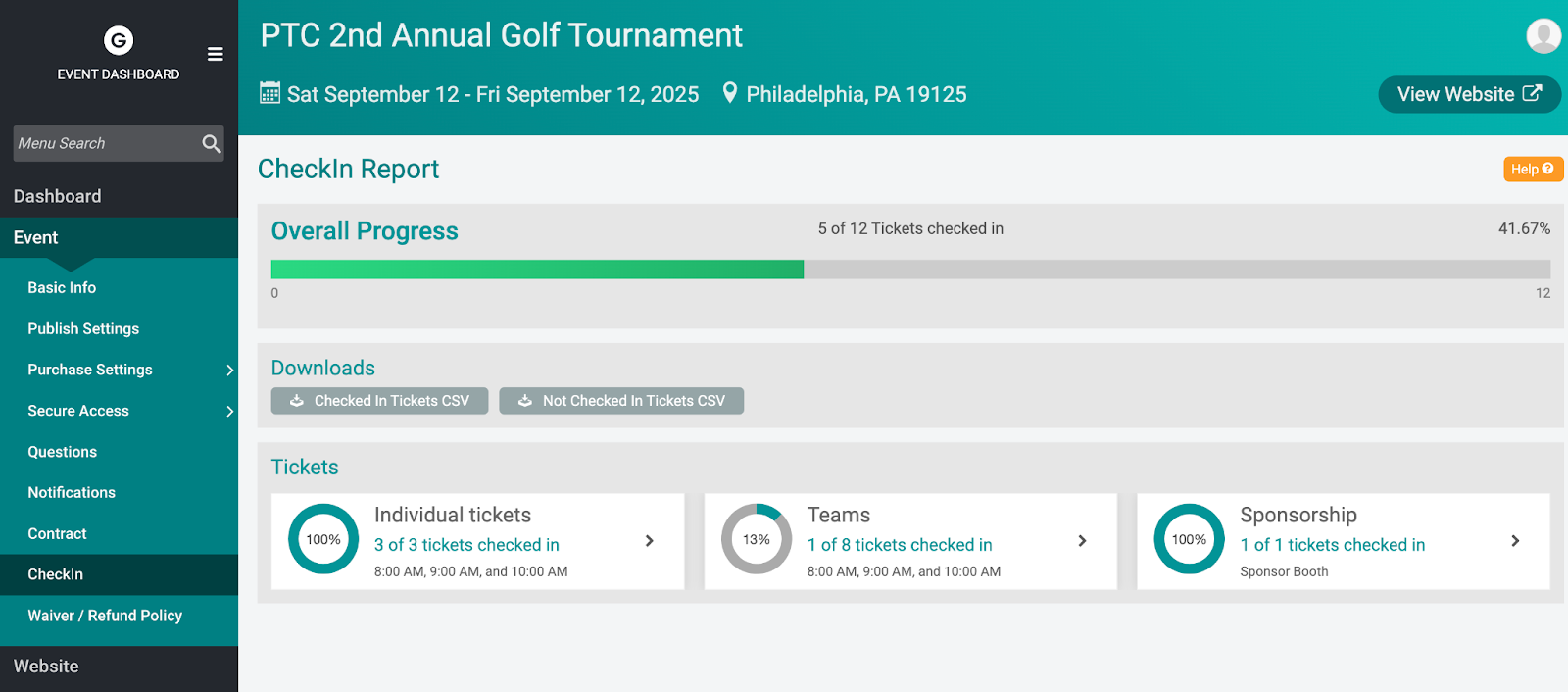The height and width of the screenshot is (692, 1568).
Task: Click the View Website button
Action: (1468, 95)
